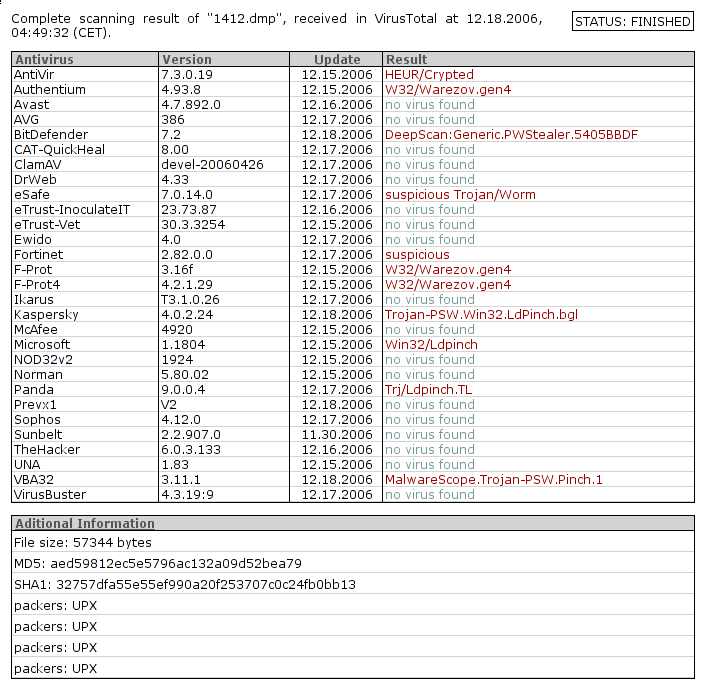Select version 5.80.02 cell
Viewport: 713px width, 689px height.
(185, 375)
